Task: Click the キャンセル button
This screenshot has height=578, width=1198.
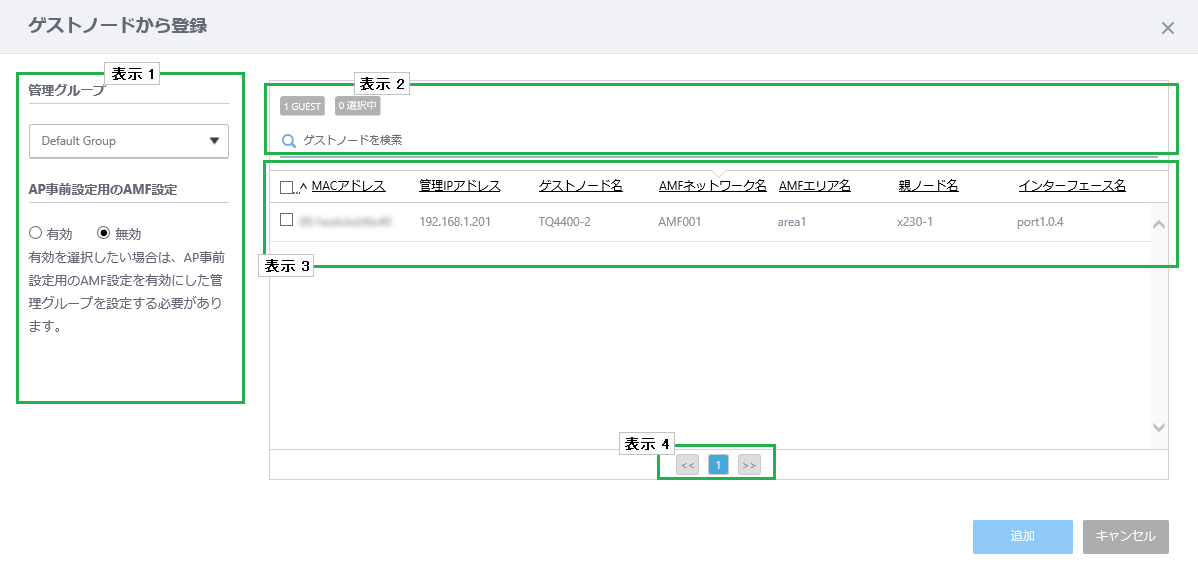Action: [1125, 537]
